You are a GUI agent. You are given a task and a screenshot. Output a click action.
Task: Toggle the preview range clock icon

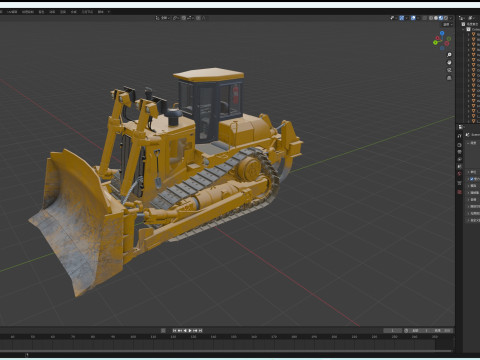click(x=406, y=330)
